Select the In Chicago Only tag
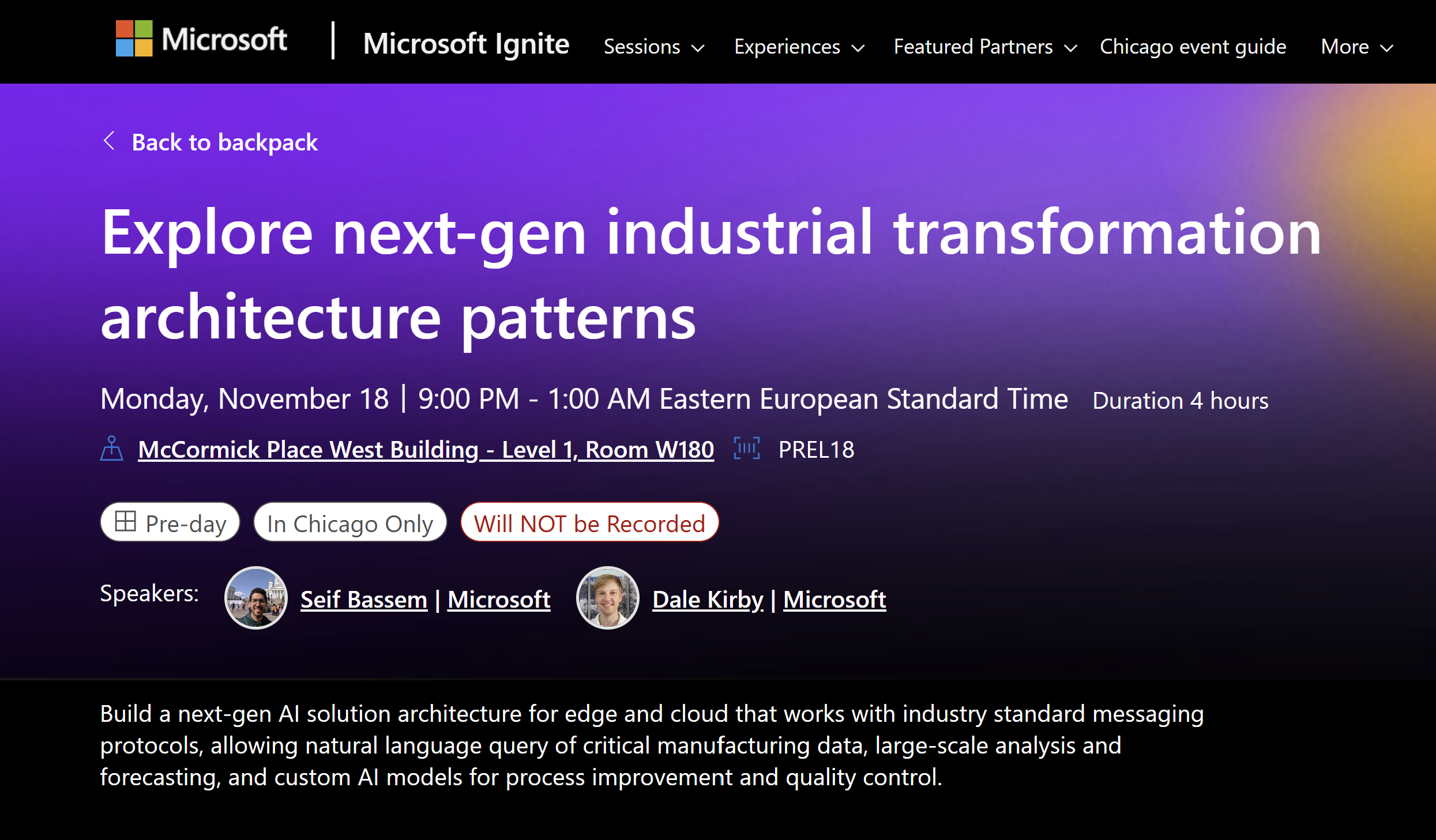 (349, 522)
